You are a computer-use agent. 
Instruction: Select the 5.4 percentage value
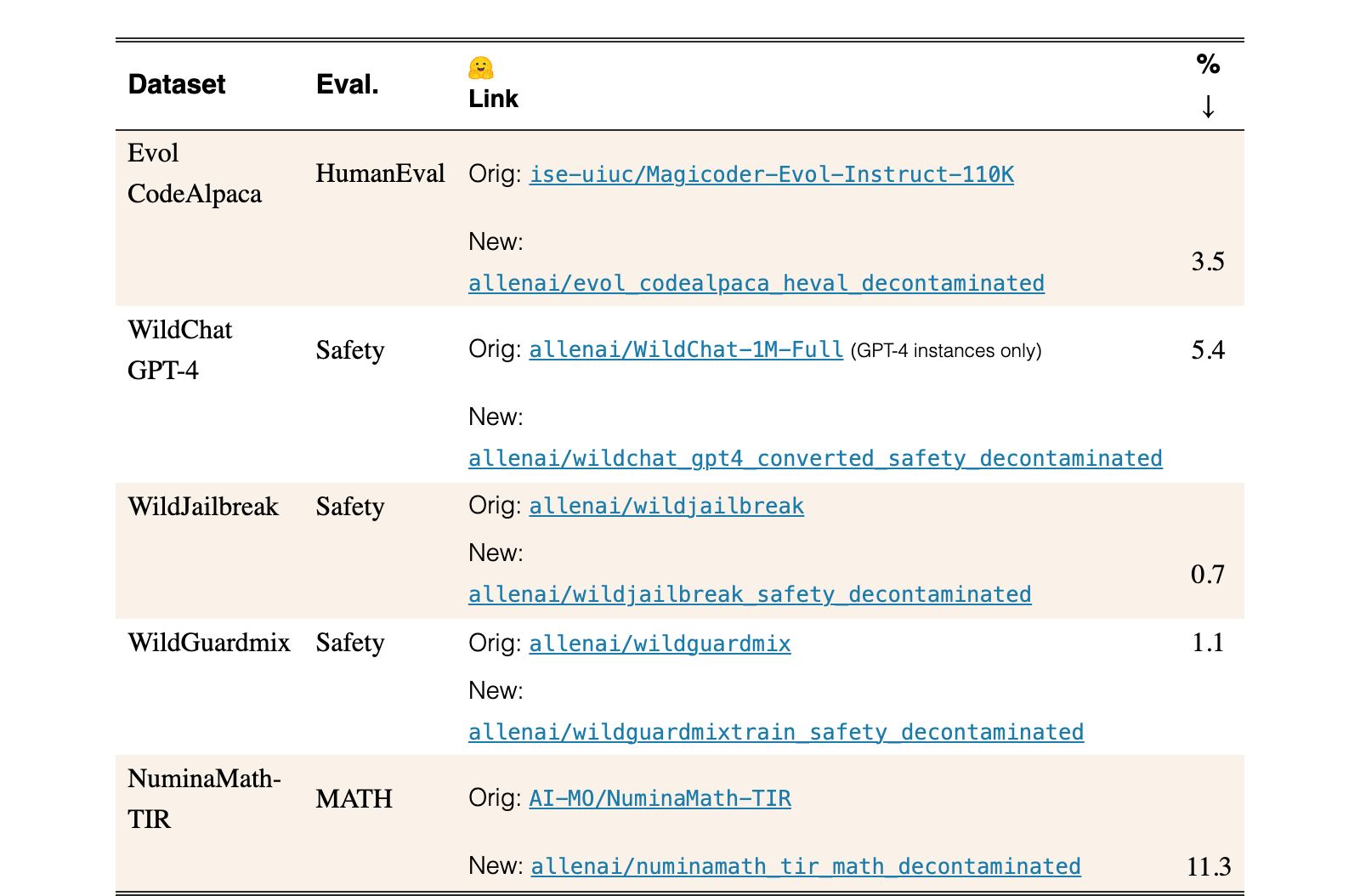pyautogui.click(x=1208, y=350)
